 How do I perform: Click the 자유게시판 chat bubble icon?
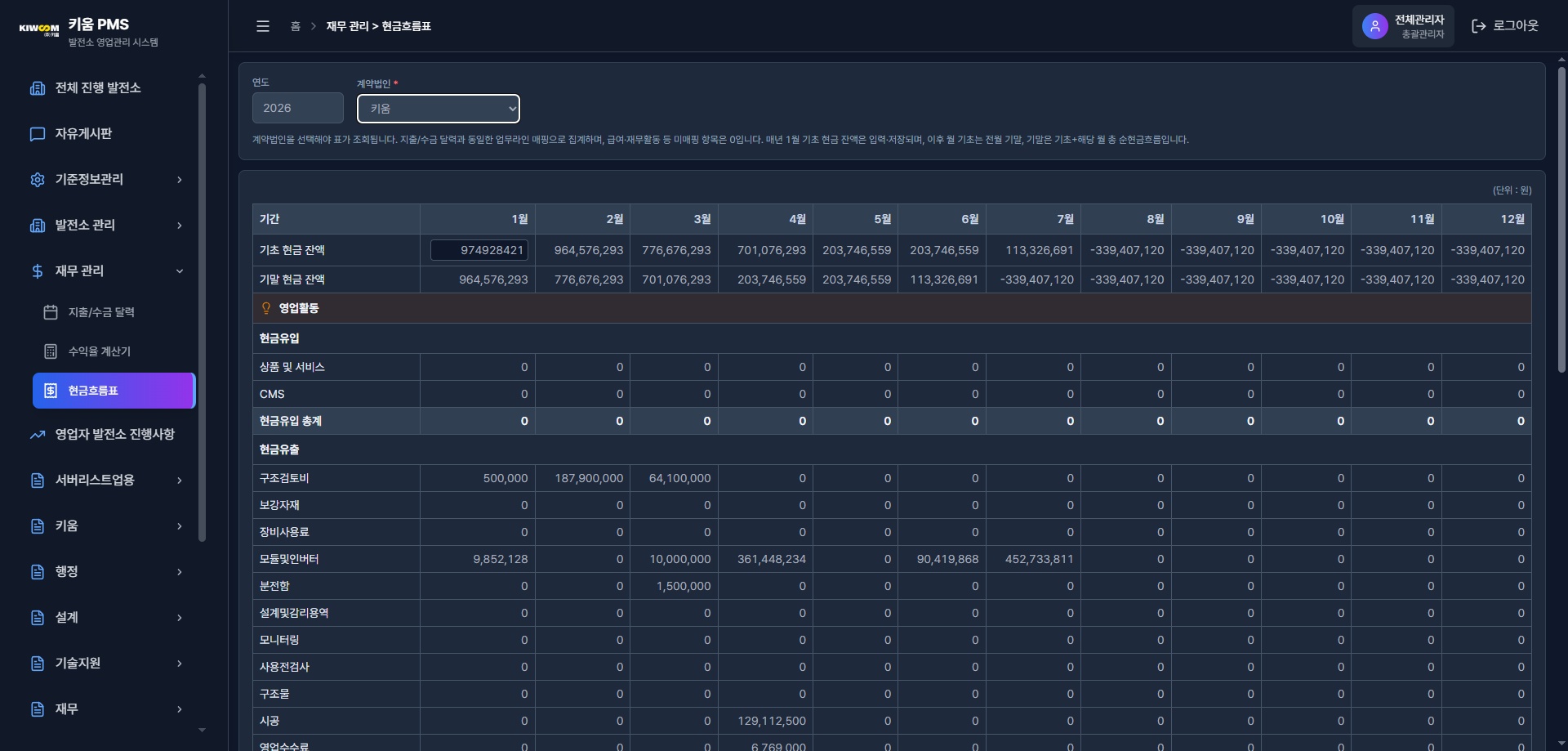38,134
